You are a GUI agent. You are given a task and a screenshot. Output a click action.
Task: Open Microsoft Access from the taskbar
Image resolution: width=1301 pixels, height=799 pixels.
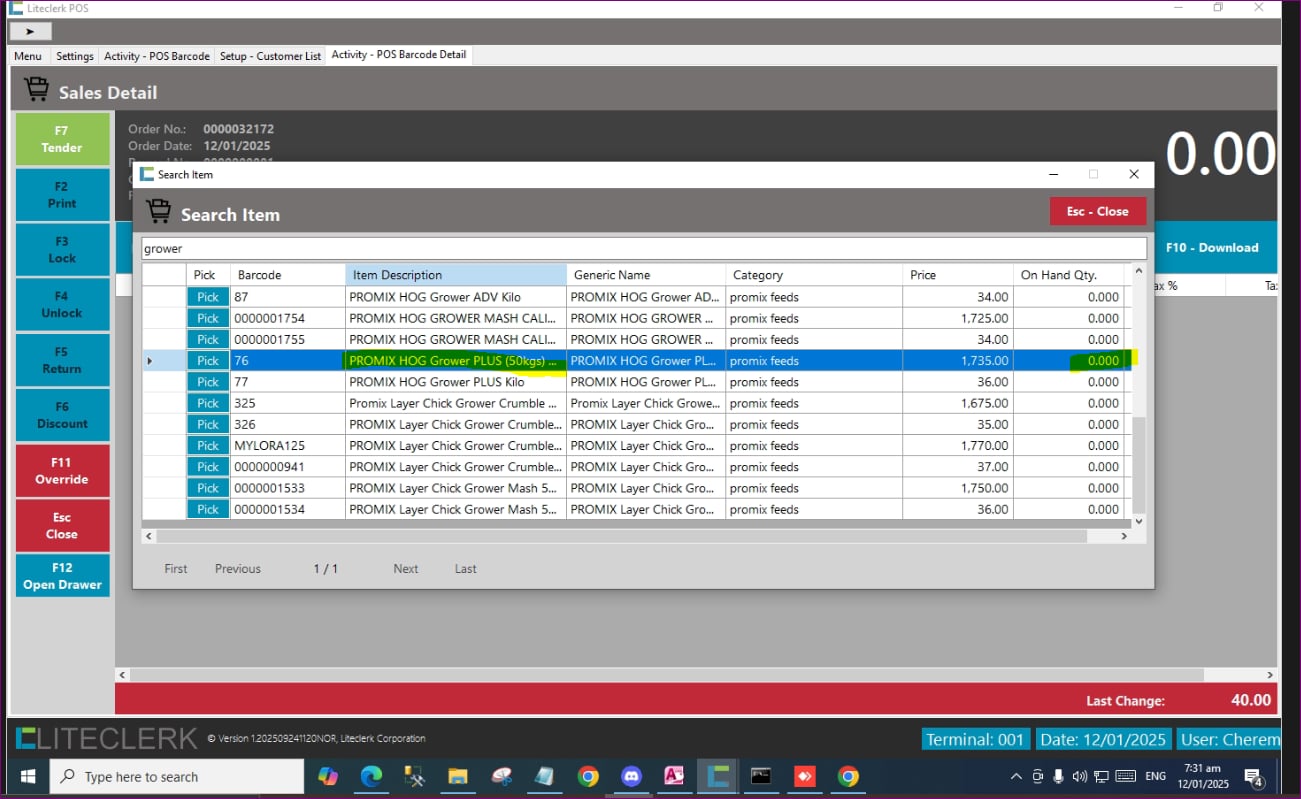coord(674,776)
